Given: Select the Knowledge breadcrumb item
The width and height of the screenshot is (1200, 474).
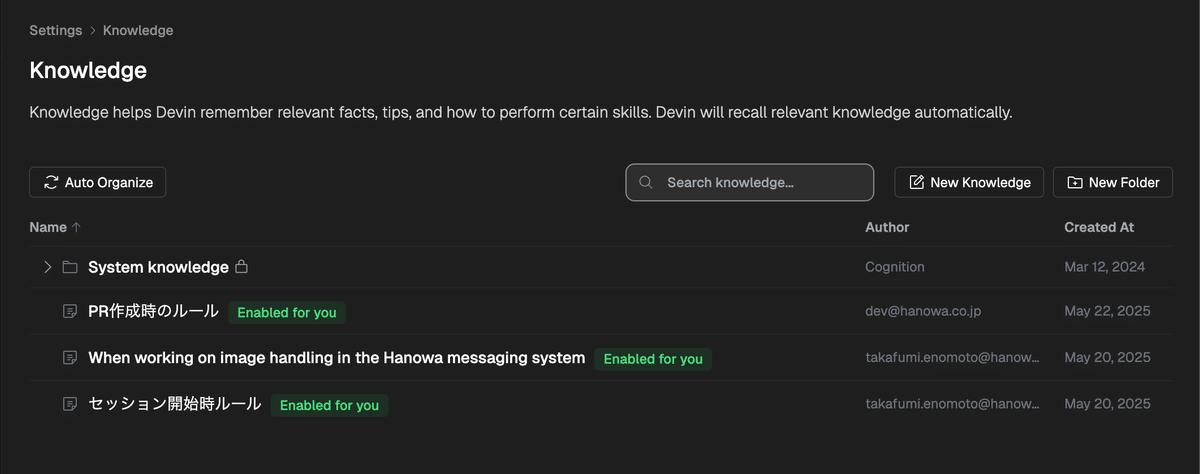Looking at the screenshot, I should pos(138,31).
